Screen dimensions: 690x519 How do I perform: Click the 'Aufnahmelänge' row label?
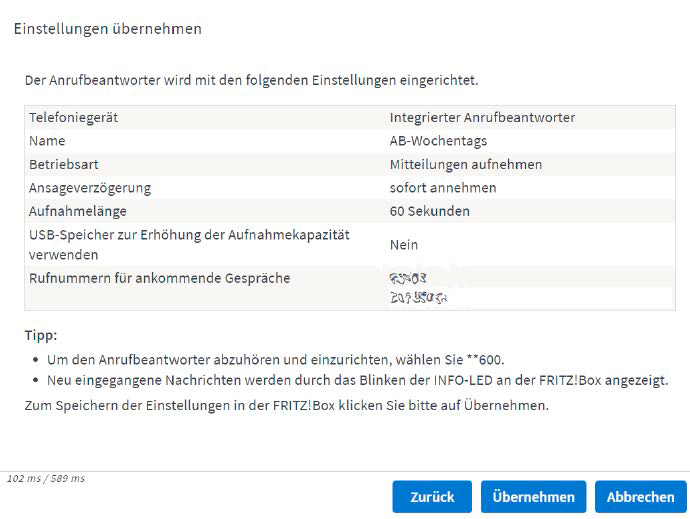point(78,211)
